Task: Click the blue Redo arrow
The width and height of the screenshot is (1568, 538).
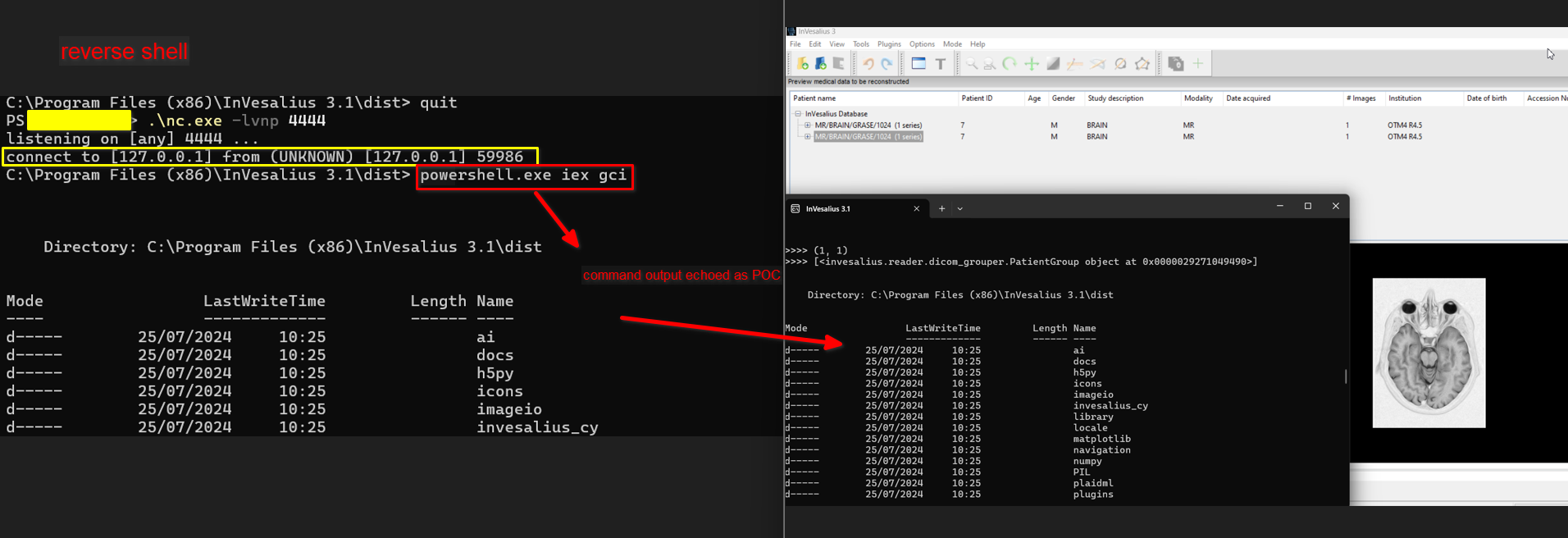Action: point(887,64)
